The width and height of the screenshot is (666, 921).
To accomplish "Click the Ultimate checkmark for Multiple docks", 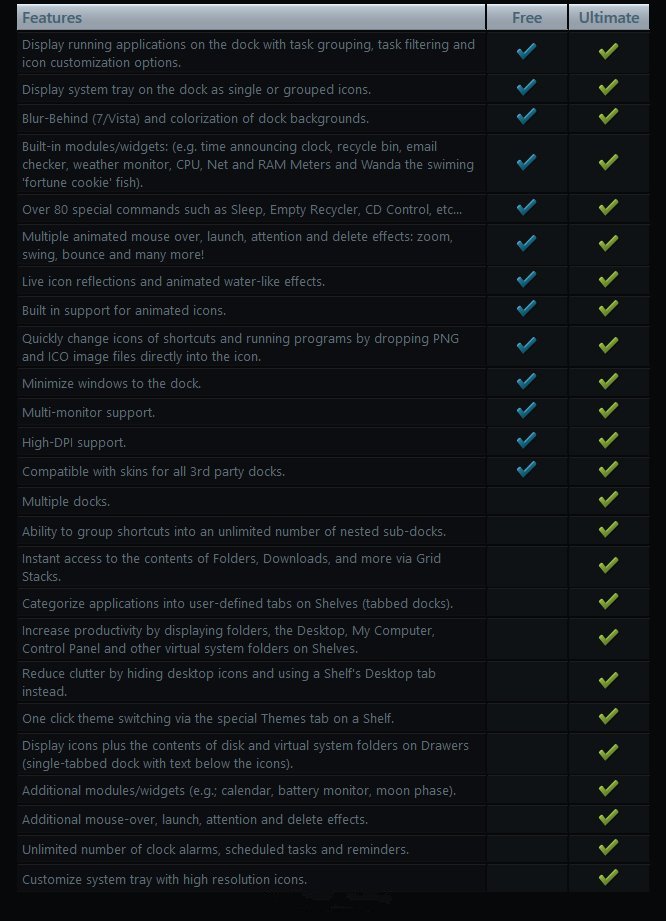I will [x=608, y=500].
